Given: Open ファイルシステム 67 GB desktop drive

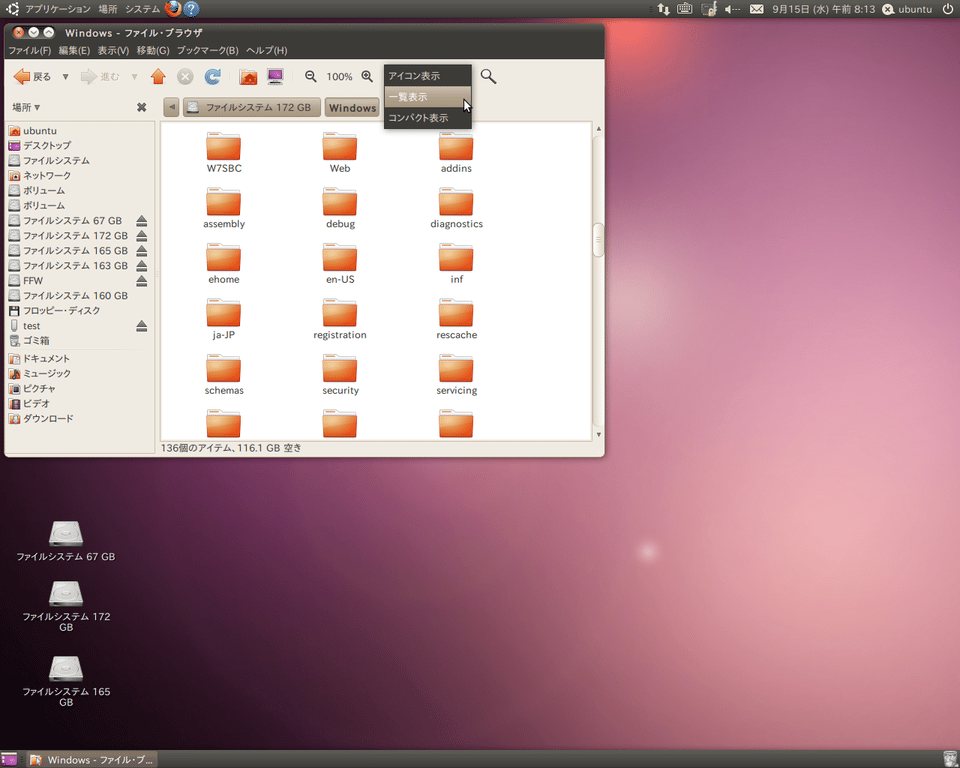Looking at the screenshot, I should coord(66,541).
